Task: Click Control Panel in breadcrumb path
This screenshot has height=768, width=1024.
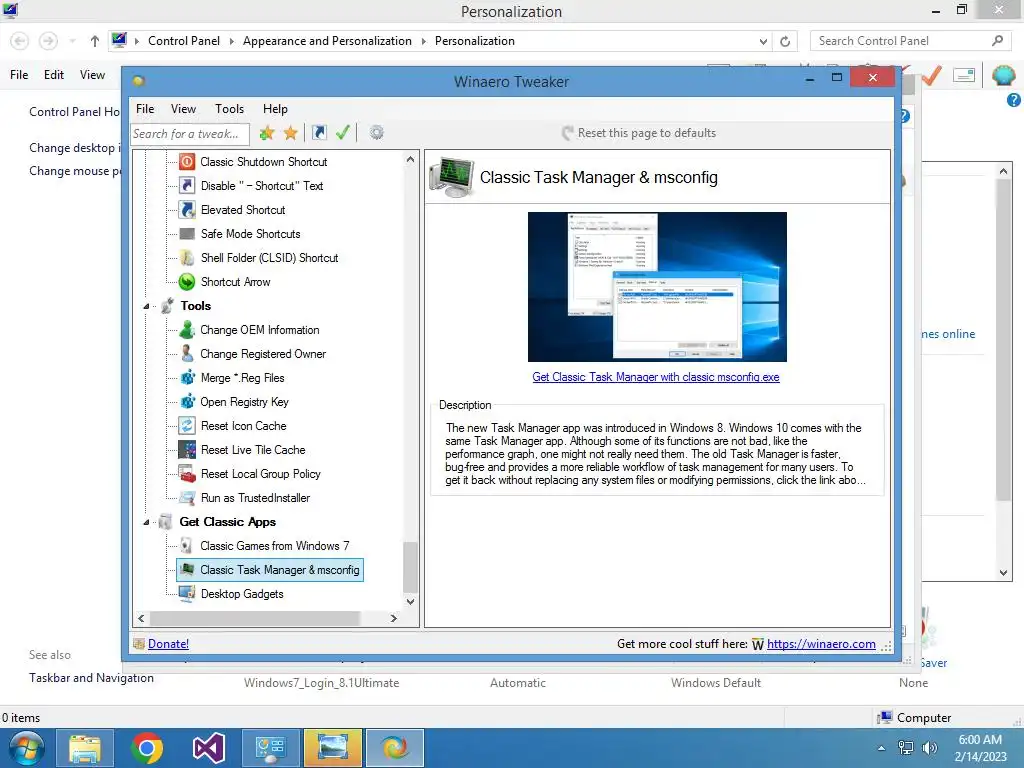Action: pyautogui.click(x=184, y=41)
